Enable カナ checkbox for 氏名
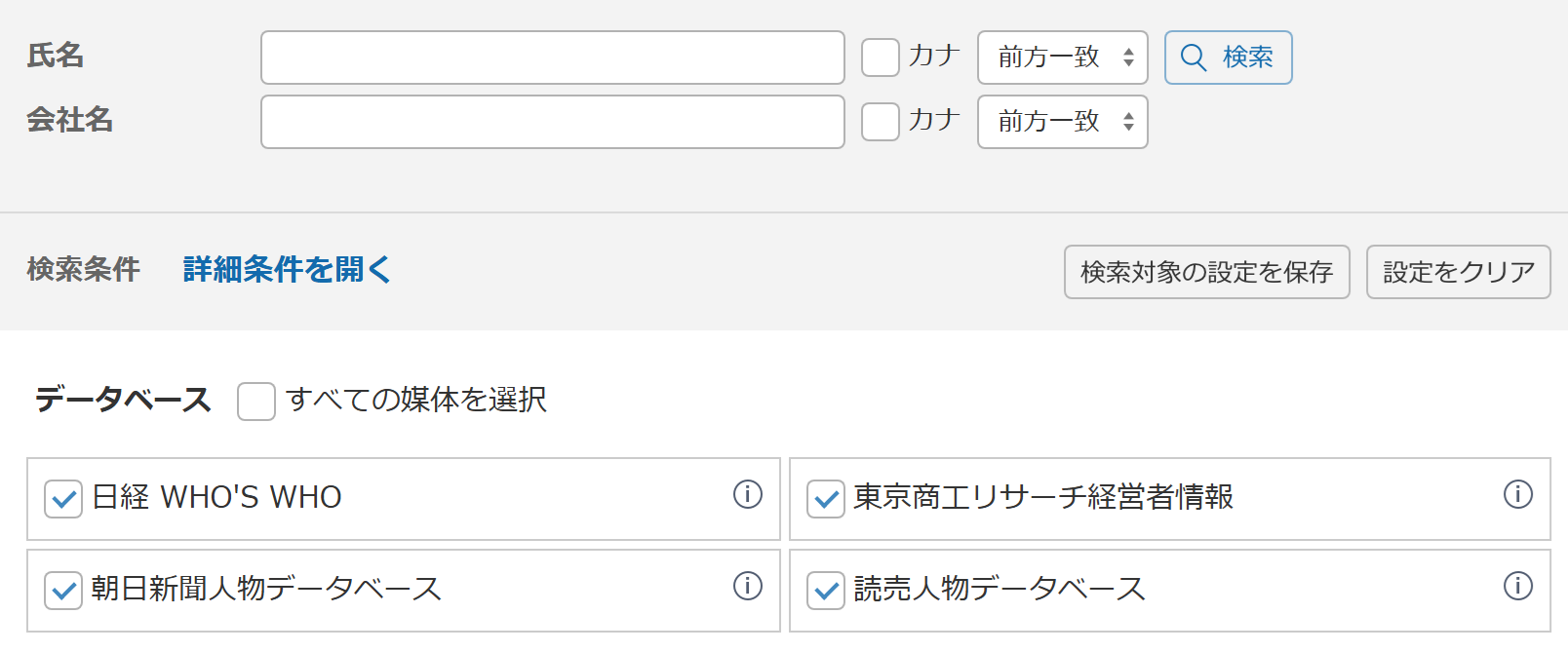1568x653 pixels. pos(881,58)
